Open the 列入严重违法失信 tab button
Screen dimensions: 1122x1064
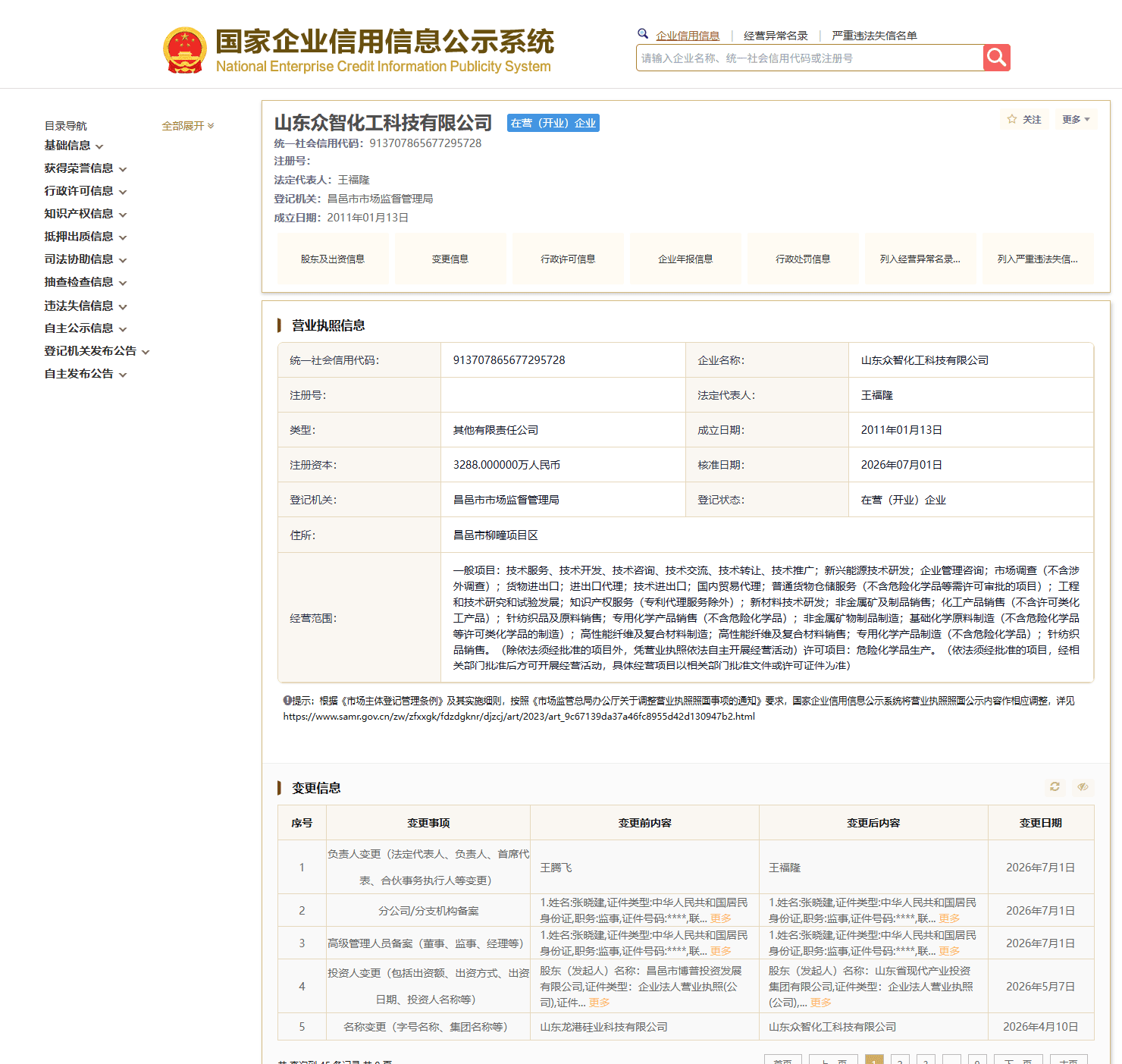[1038, 259]
